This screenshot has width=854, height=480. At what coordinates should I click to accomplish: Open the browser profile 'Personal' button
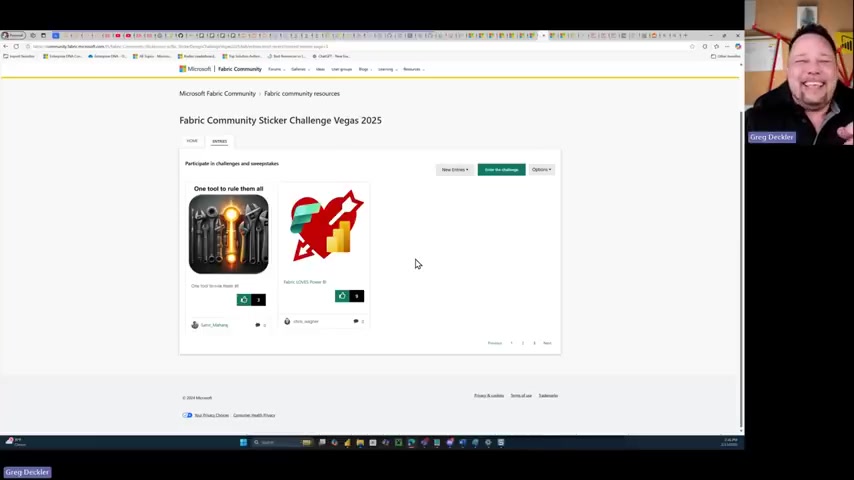[13, 35]
